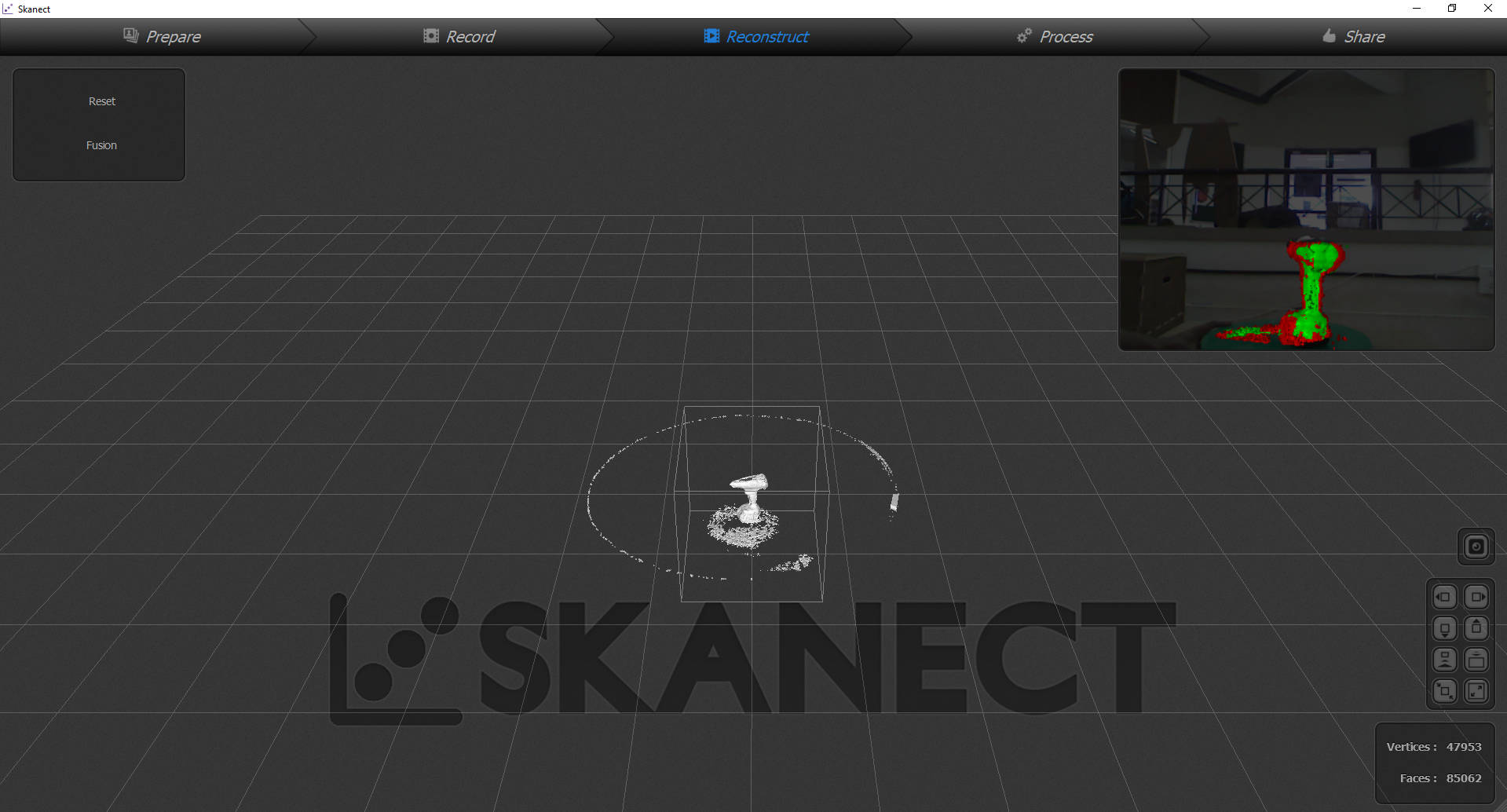
Task: Click the up-arrow view button
Action: click(1476, 628)
